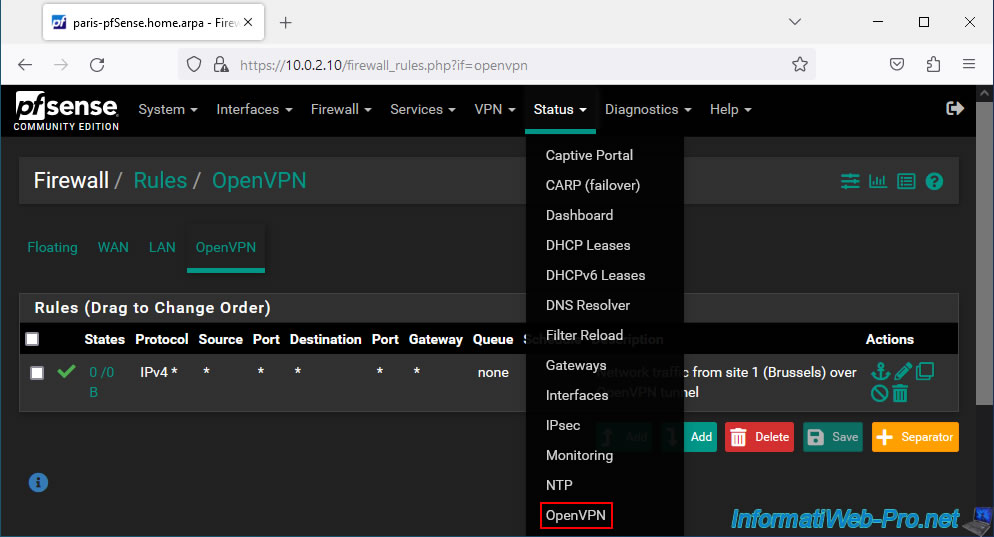Close the paris-pfSense browser tab
The height and width of the screenshot is (537, 994).
(248, 22)
